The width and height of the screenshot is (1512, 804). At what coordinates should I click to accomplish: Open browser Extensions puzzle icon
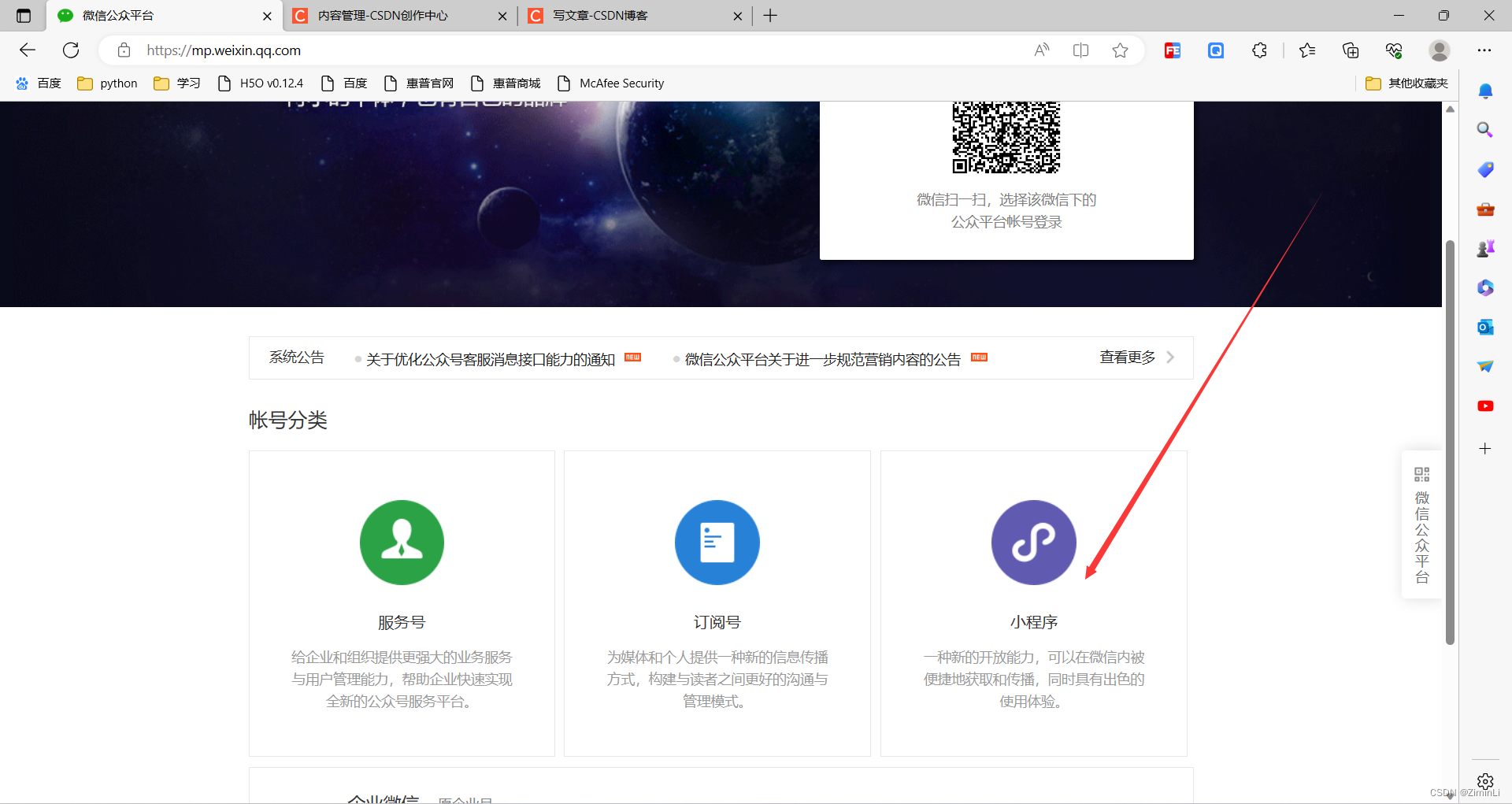1259,50
